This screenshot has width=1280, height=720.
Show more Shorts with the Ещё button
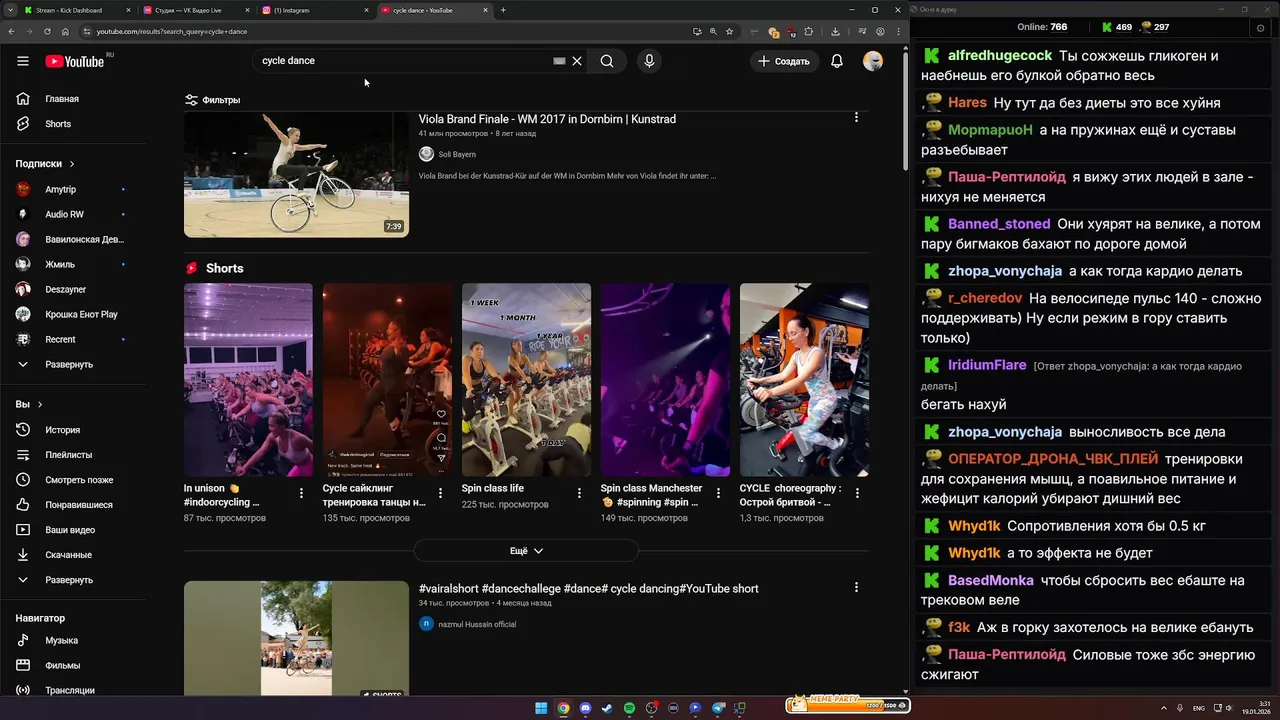[526, 551]
